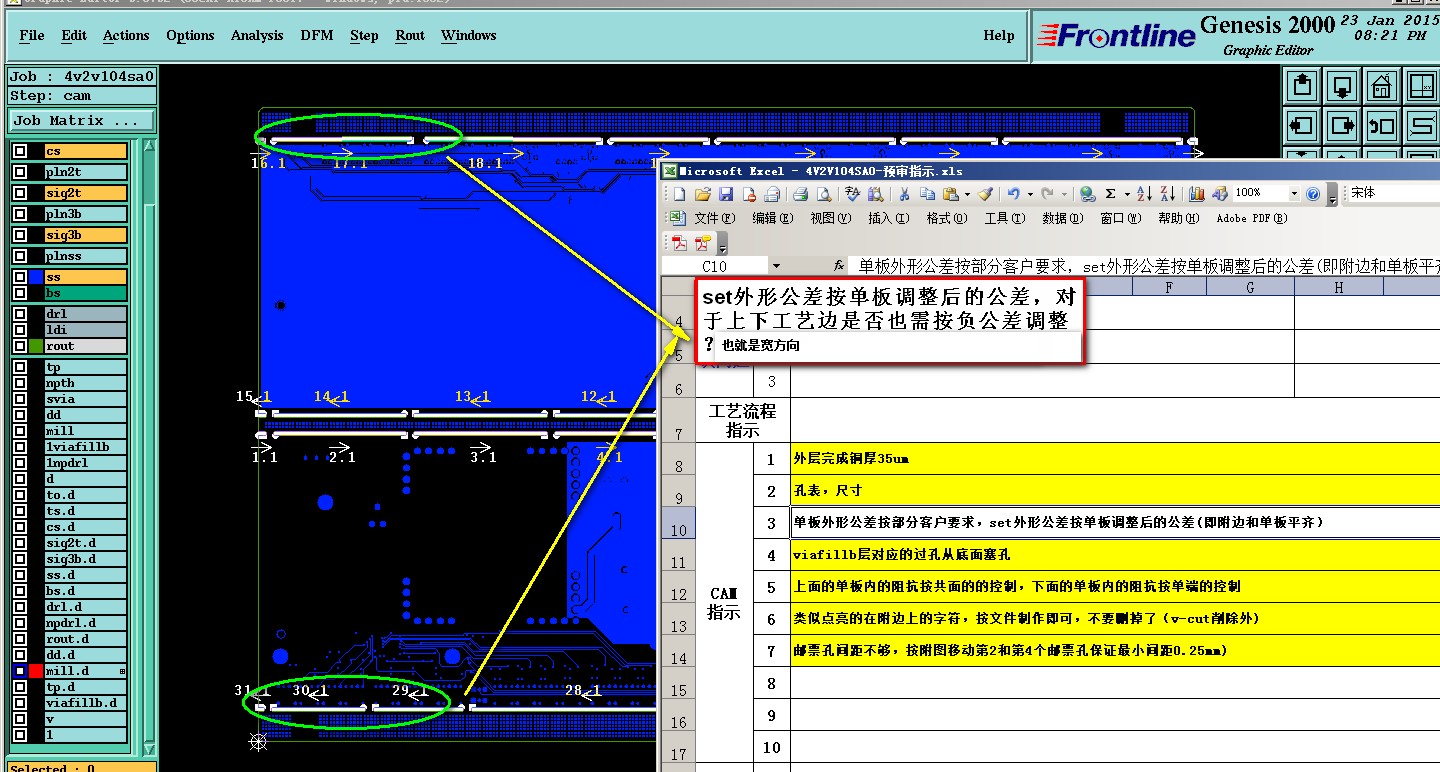
Task: Click the layer list scrollbar up arrow
Action: tap(150, 147)
